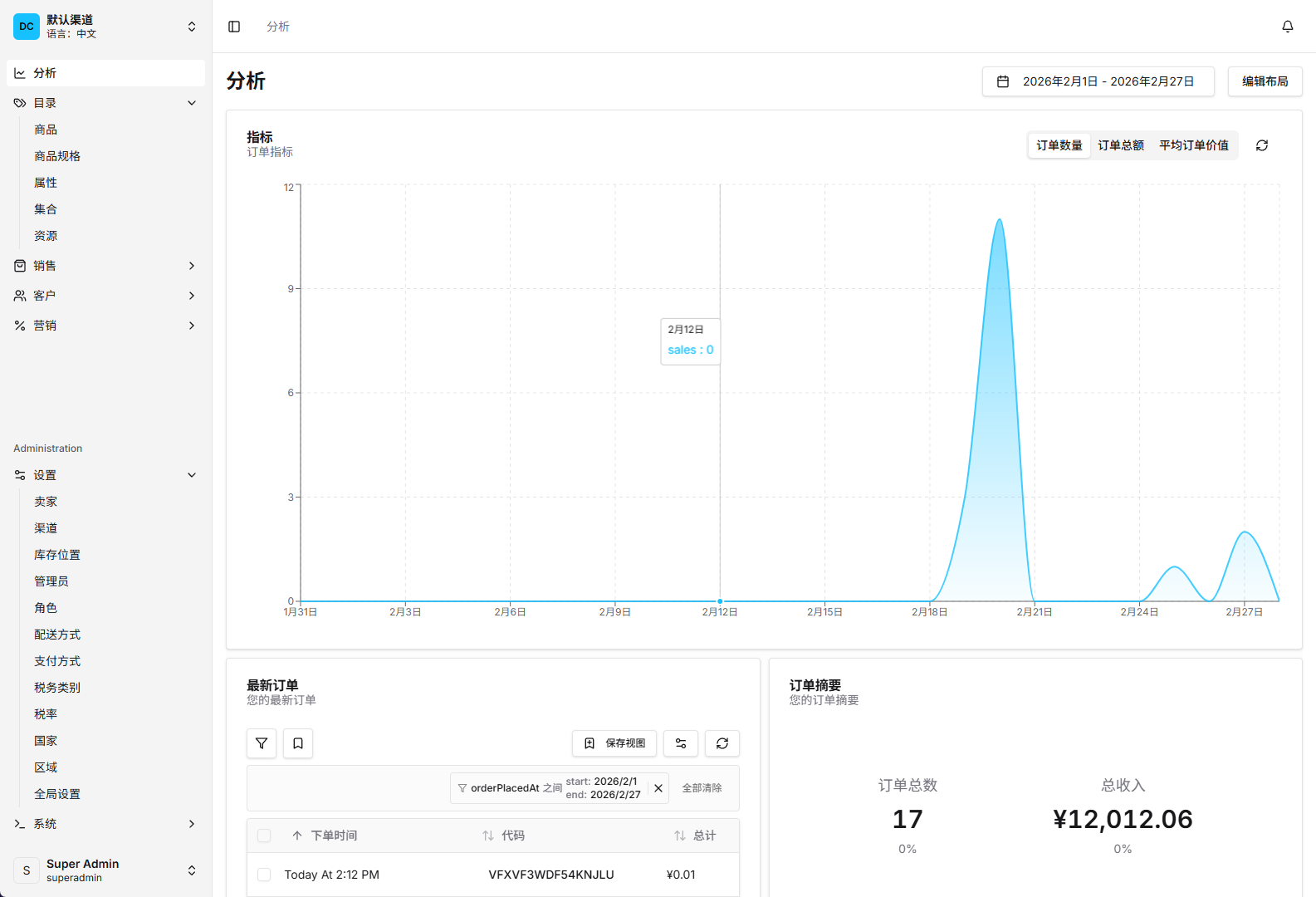The width and height of the screenshot is (1316, 897).
Task: Toggle the sidebar panel icon
Action: (x=234, y=27)
